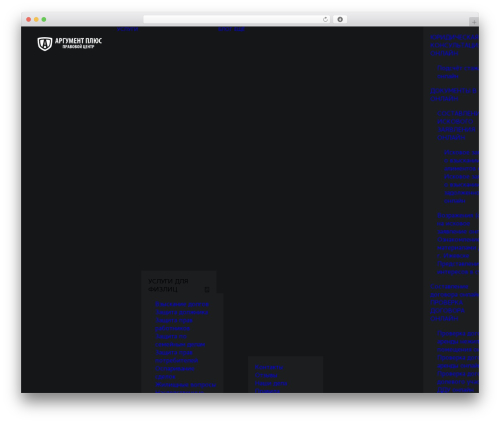500x423 pixels.
Task: Open Исковое заявление о взыскании алиментов link
Action: (x=461, y=160)
